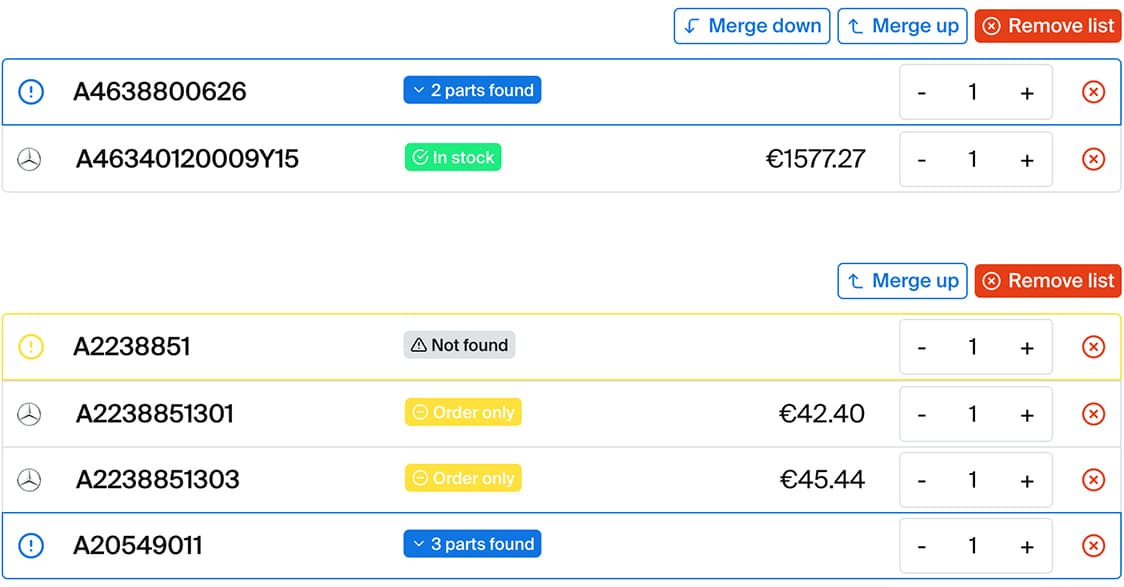Click the Order only badge for A2238851301
1124x587 pixels.
point(463,412)
